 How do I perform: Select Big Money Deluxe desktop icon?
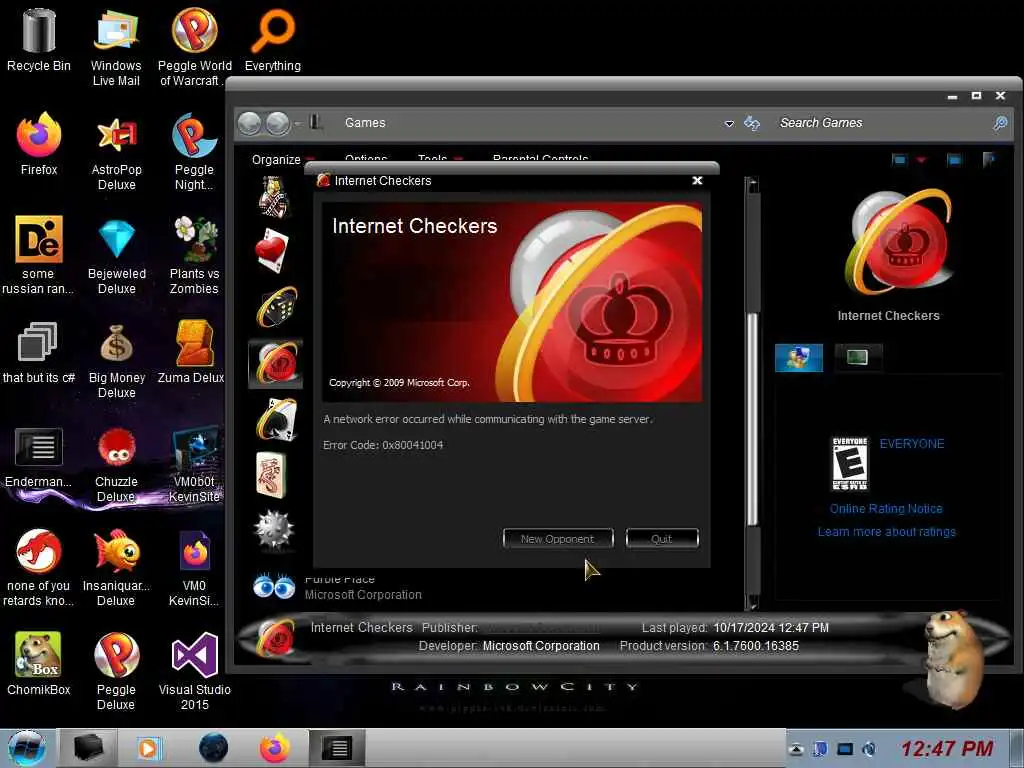[117, 360]
